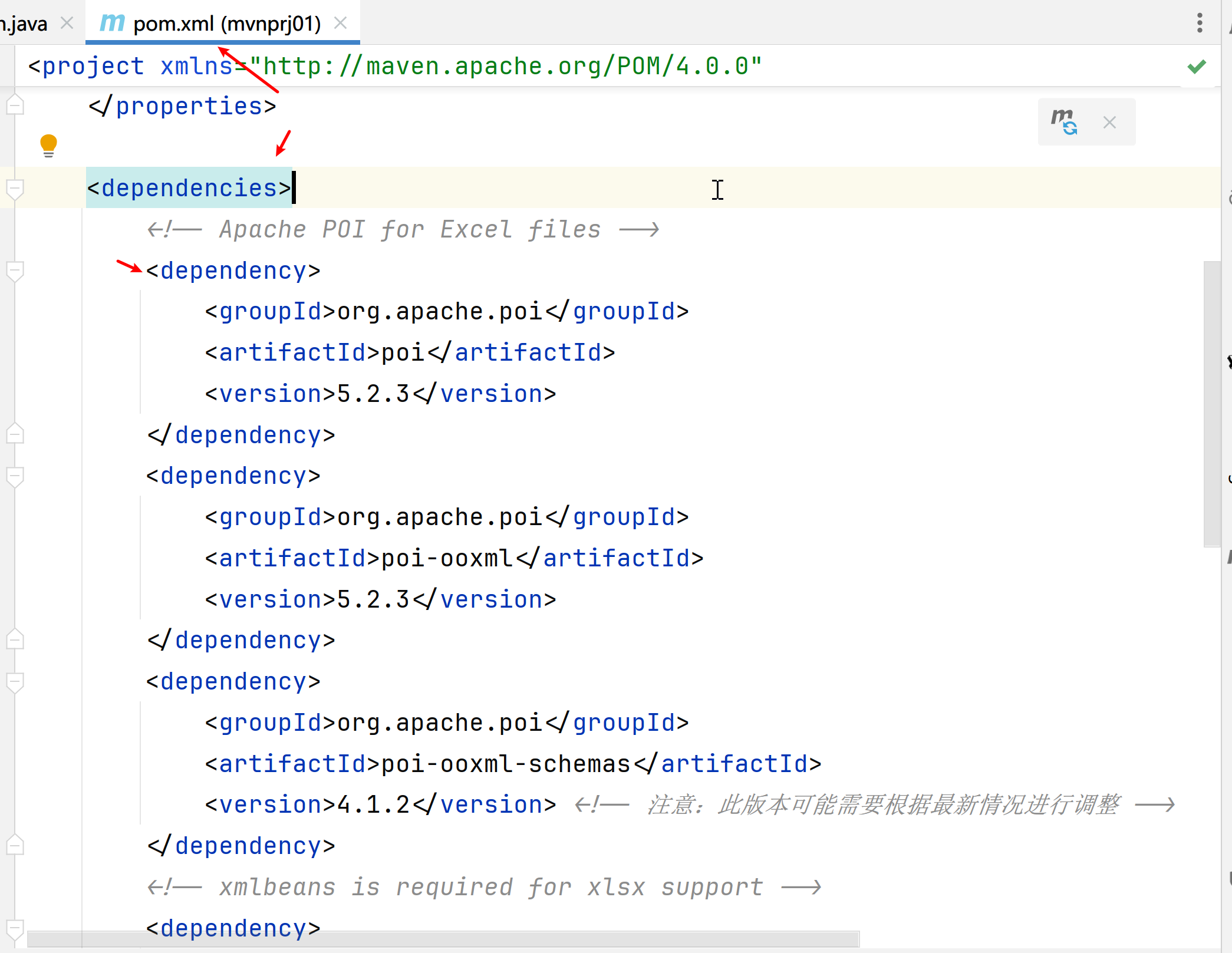Place cursor in version 4.1.2 text

pyautogui.click(x=373, y=805)
